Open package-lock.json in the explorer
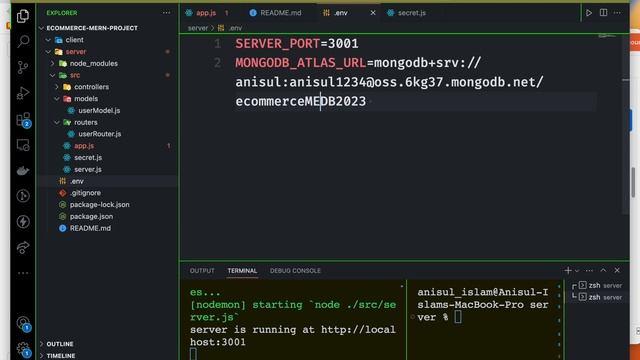 (x=108, y=204)
